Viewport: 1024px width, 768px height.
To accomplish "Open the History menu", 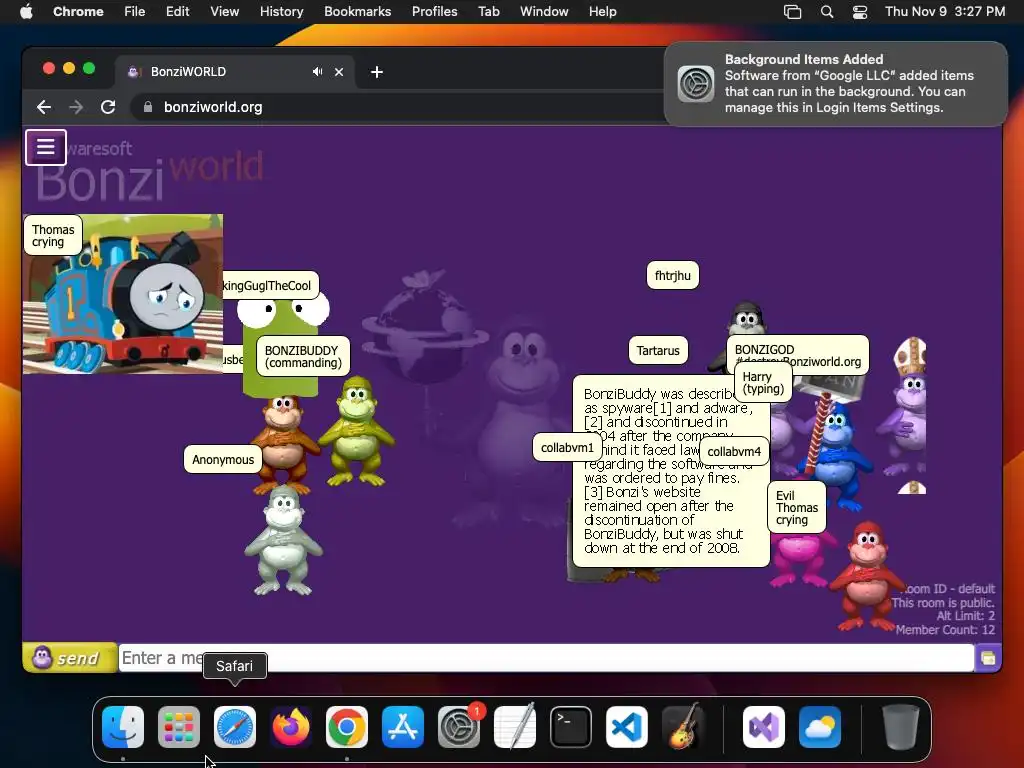I will pos(281,11).
